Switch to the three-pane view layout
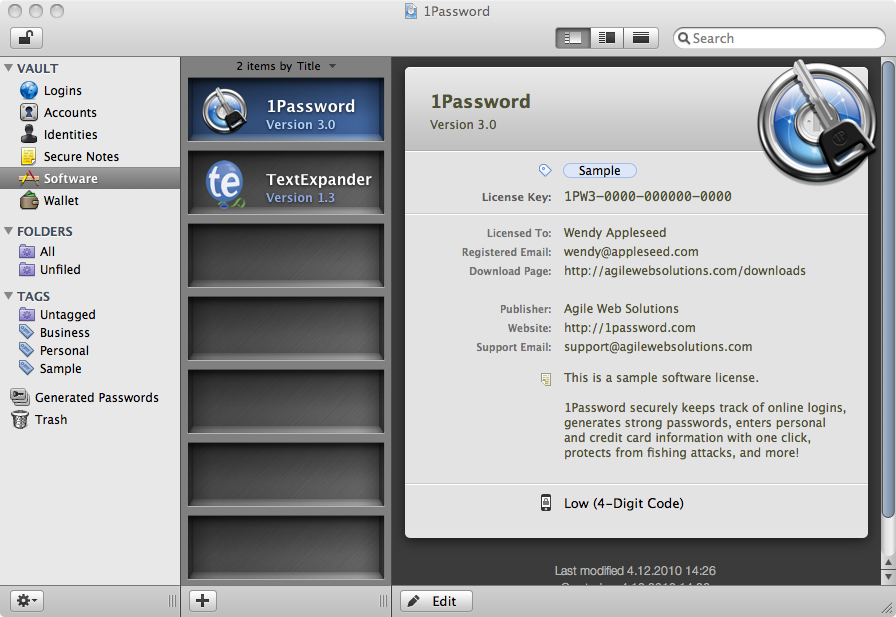This screenshot has width=896, height=617. coord(607,37)
